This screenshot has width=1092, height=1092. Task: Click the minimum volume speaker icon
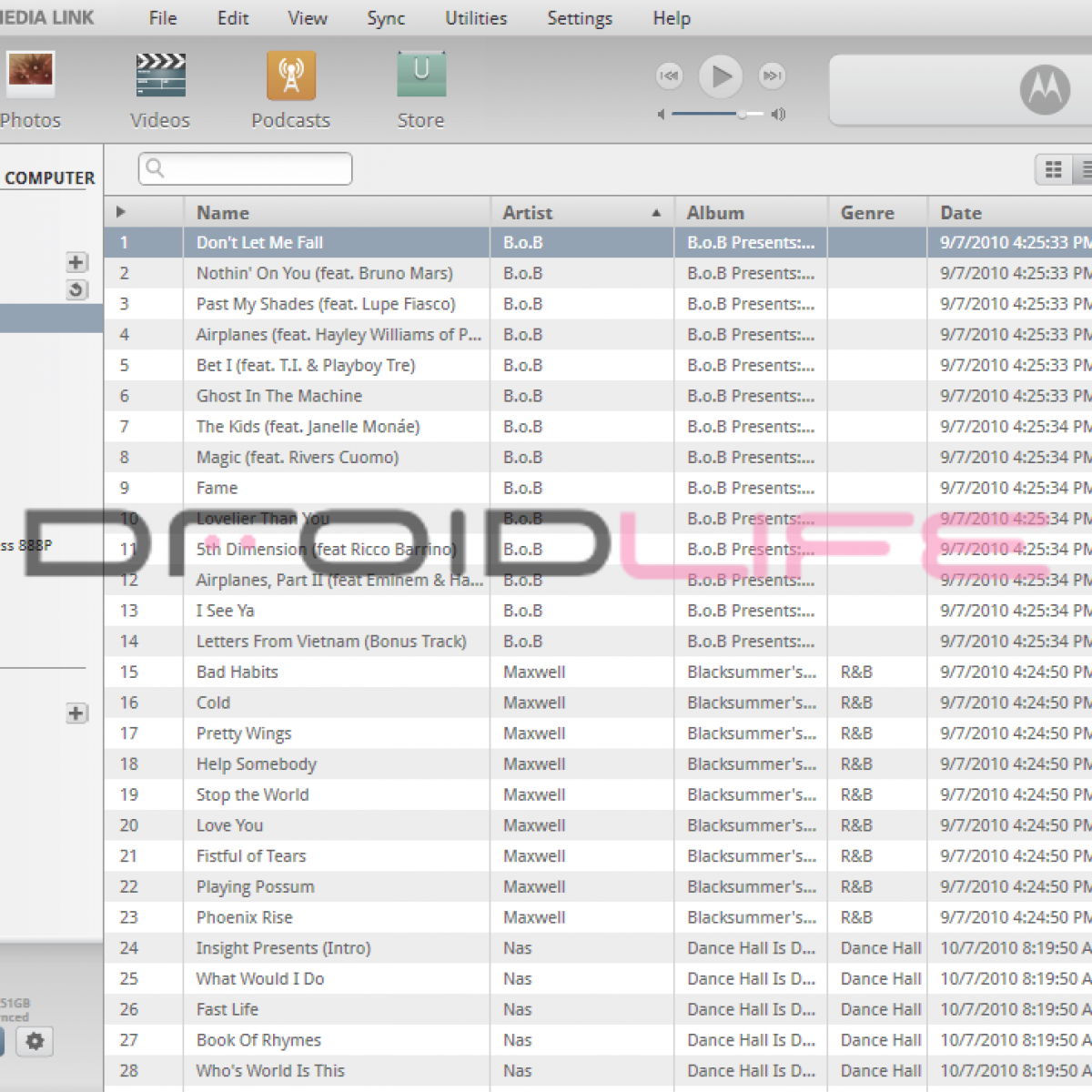662,115
